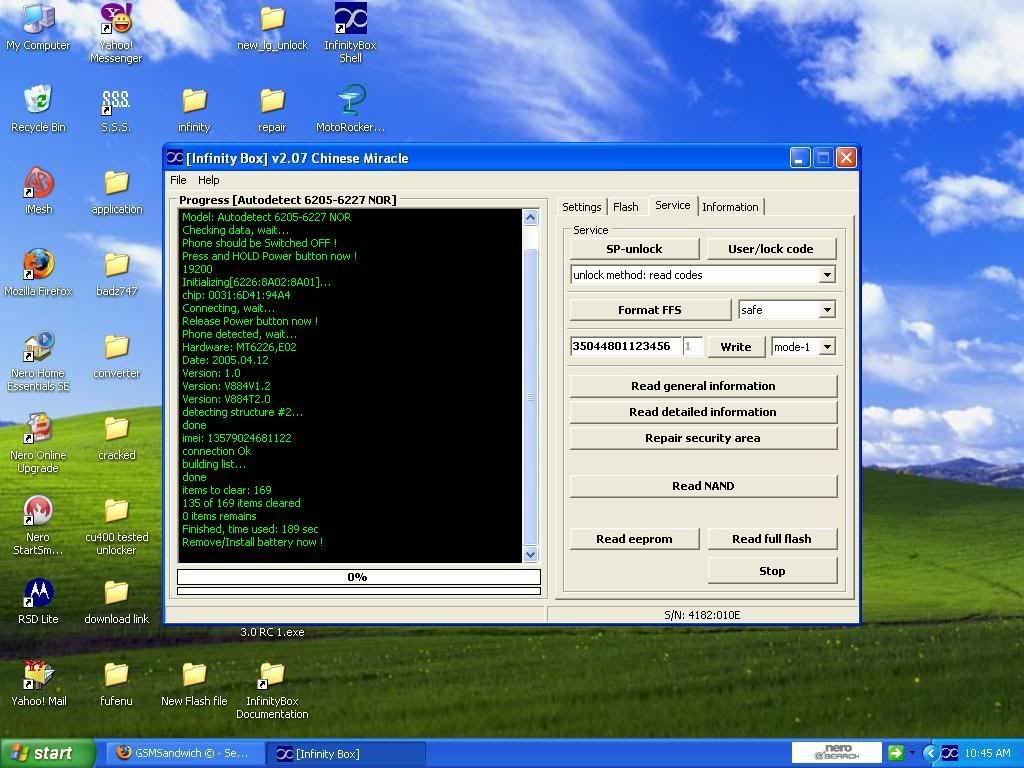1024x768 pixels.
Task: Click the Hardware: MT6226,E02 log line
Action: point(239,347)
